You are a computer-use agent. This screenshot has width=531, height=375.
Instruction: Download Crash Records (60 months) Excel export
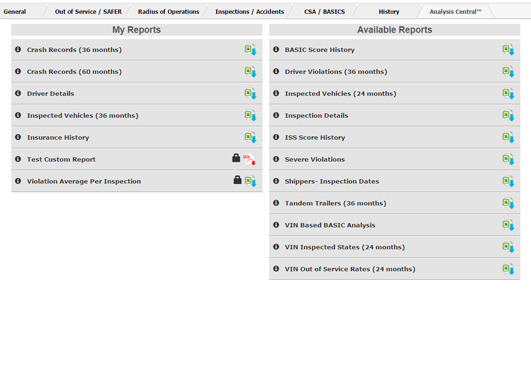tap(251, 72)
